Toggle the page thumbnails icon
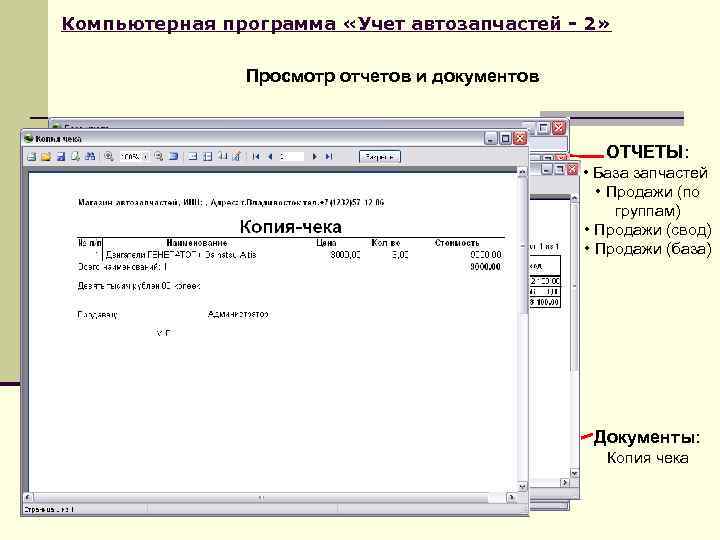Image resolution: width=720 pixels, height=540 pixels. click(x=208, y=157)
